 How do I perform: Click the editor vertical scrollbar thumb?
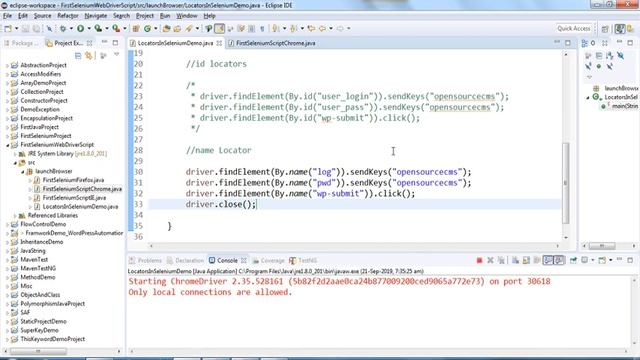566,183
